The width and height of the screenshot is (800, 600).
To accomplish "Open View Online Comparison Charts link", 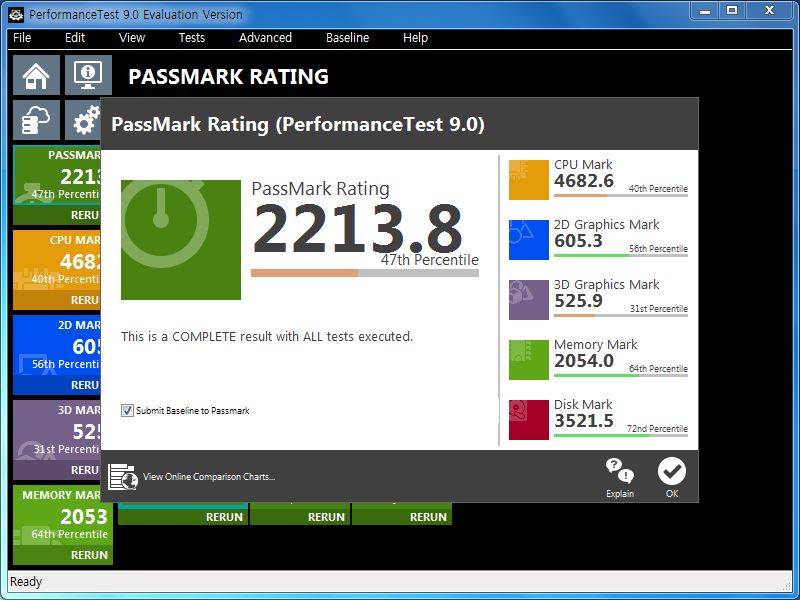I will tap(209, 477).
